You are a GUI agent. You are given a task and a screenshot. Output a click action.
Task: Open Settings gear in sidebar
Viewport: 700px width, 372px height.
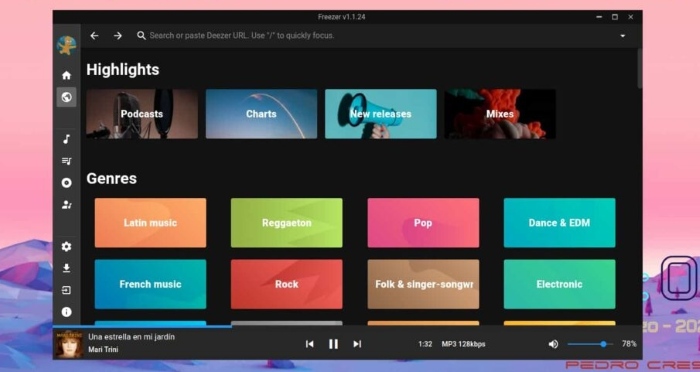(x=67, y=247)
